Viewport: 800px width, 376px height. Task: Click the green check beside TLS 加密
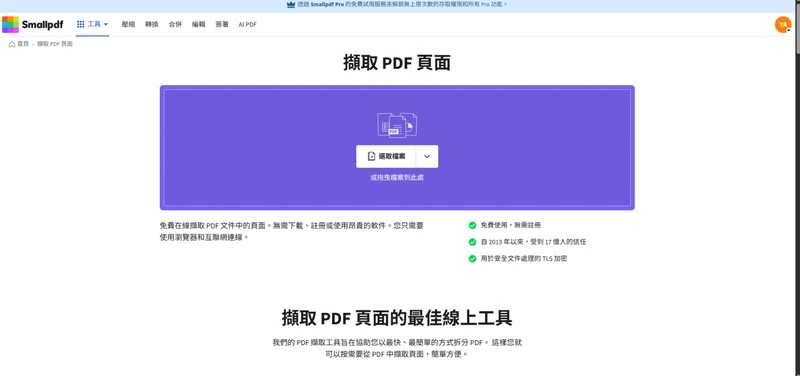coord(472,259)
